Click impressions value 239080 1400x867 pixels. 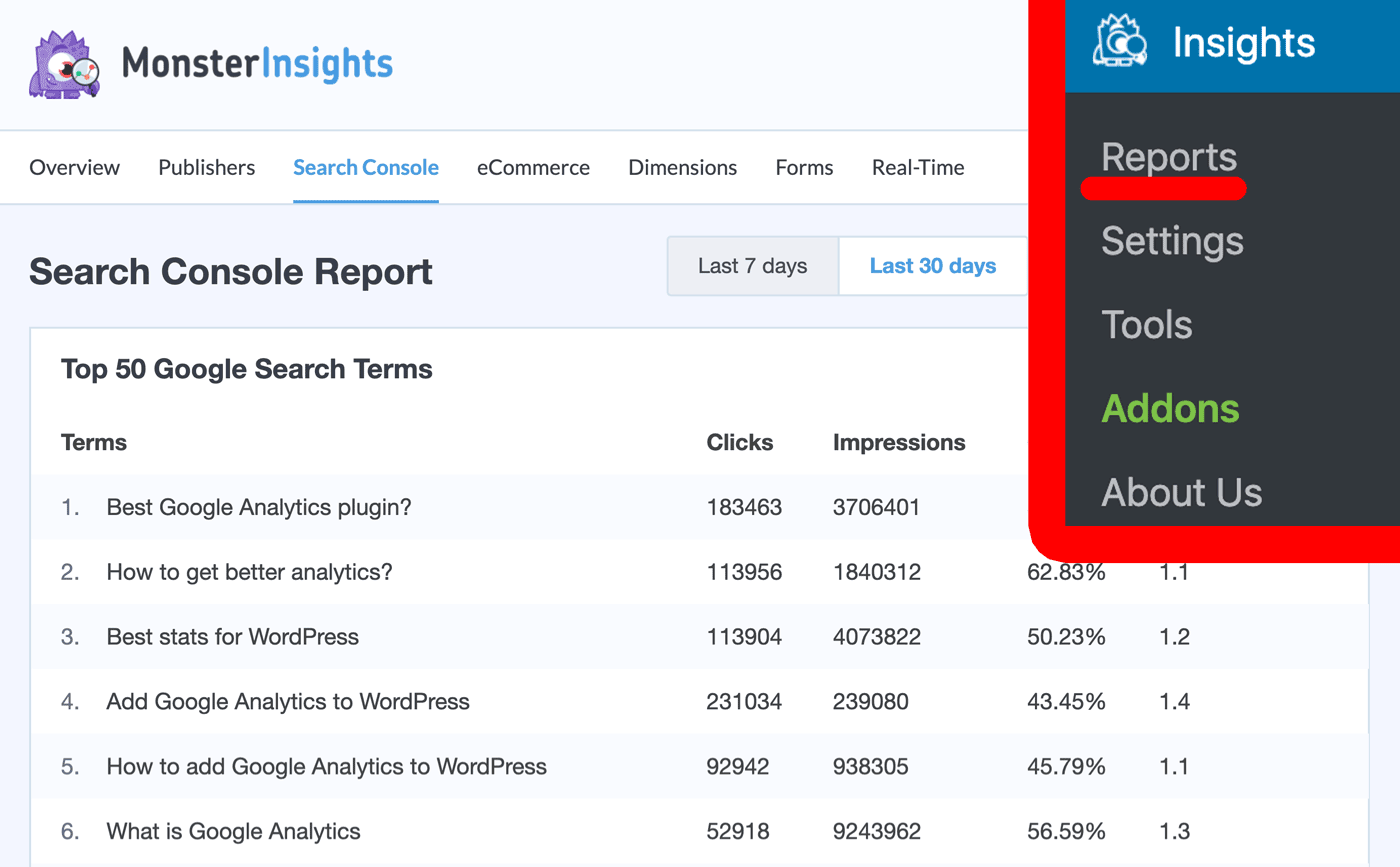(870, 702)
